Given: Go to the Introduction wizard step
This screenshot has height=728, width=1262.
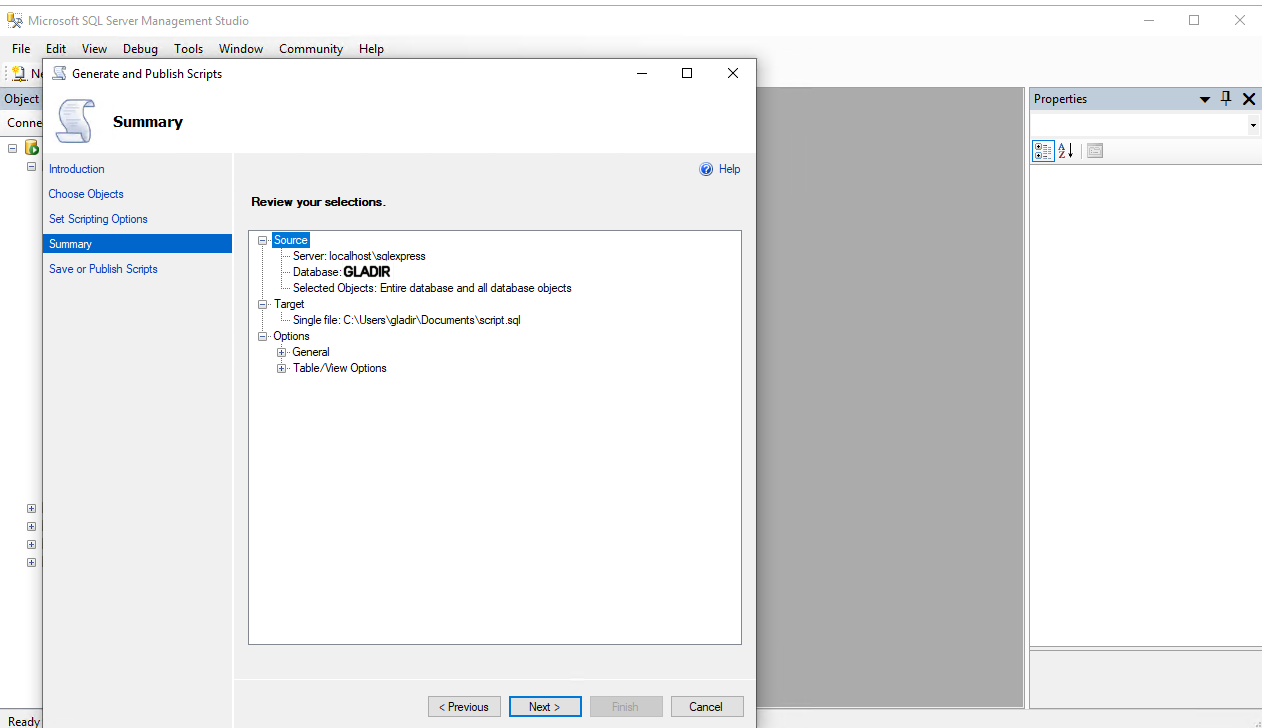Looking at the screenshot, I should pos(77,169).
